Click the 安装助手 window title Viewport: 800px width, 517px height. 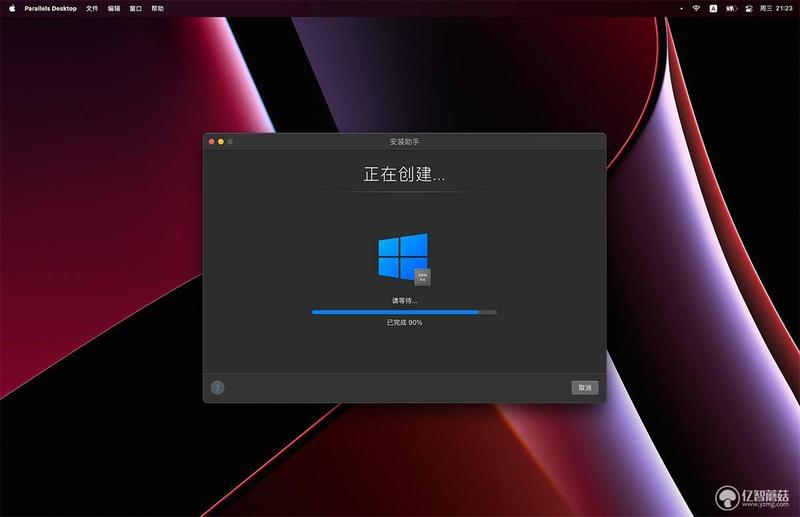(404, 141)
